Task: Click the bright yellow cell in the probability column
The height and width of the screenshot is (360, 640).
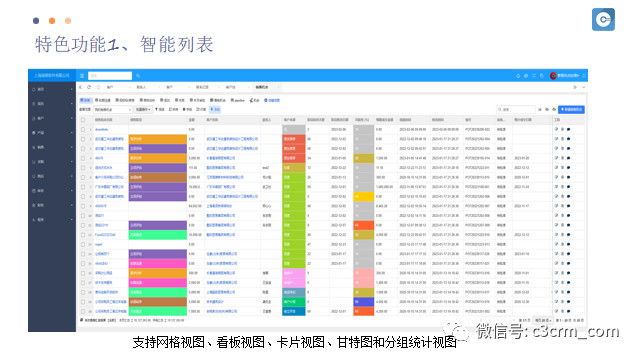Action: (x=363, y=196)
